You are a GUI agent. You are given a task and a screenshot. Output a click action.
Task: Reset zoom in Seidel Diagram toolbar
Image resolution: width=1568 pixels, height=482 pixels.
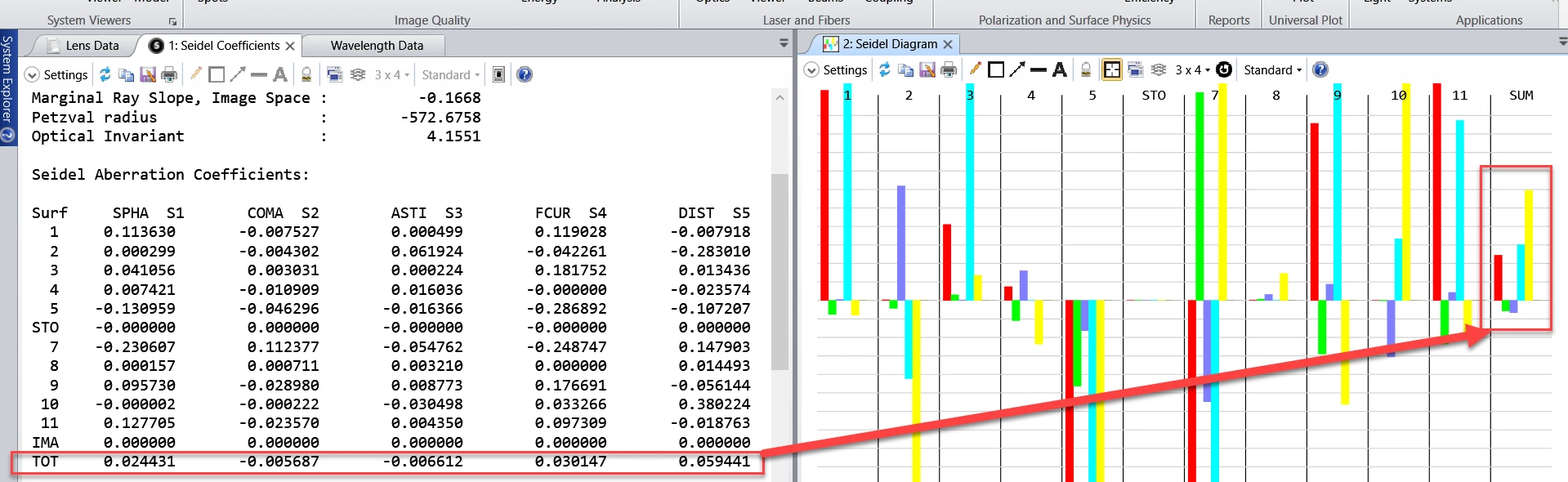click(1224, 69)
